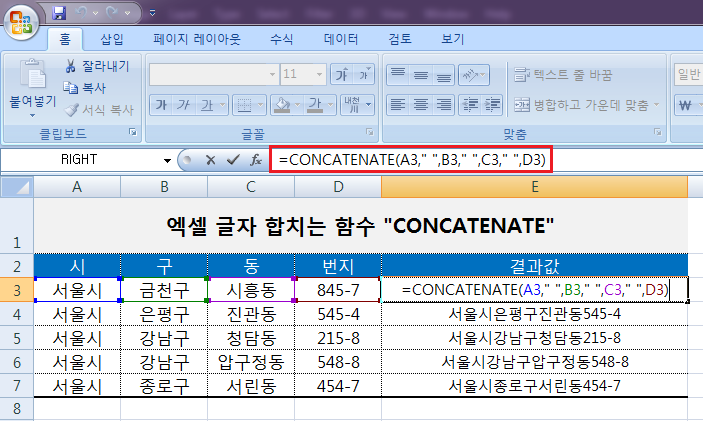Click 텍스트 줄 바꿈 wrap text
This screenshot has width=703, height=421.
(563, 74)
